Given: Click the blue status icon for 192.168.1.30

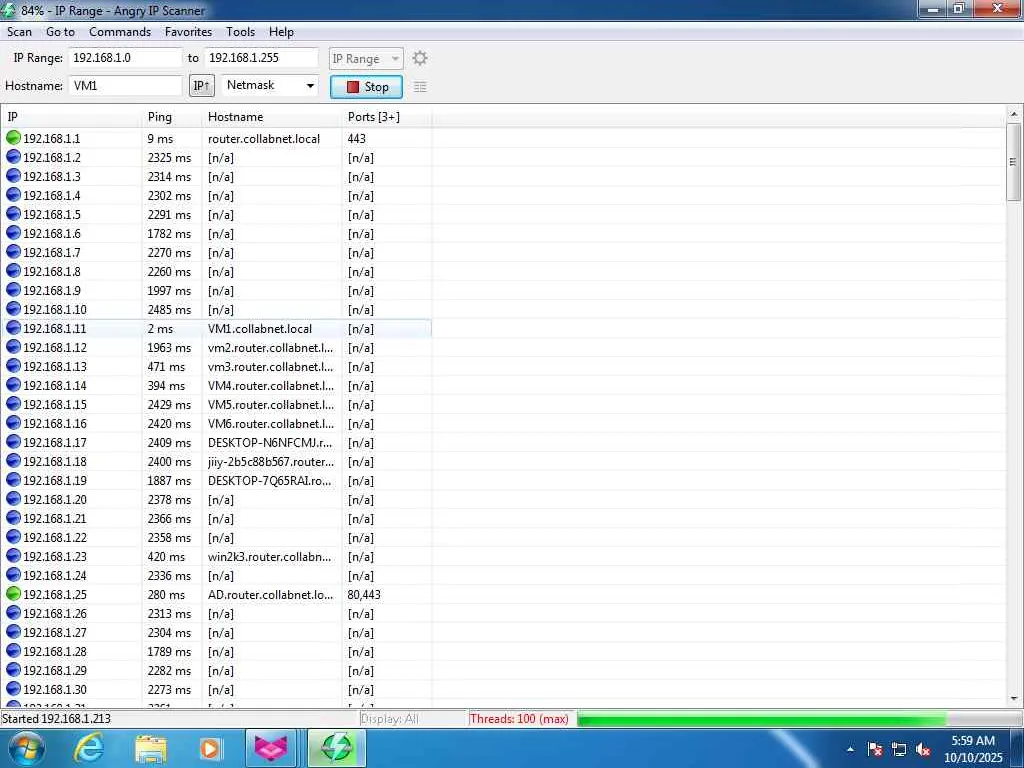Looking at the screenshot, I should tap(13, 688).
